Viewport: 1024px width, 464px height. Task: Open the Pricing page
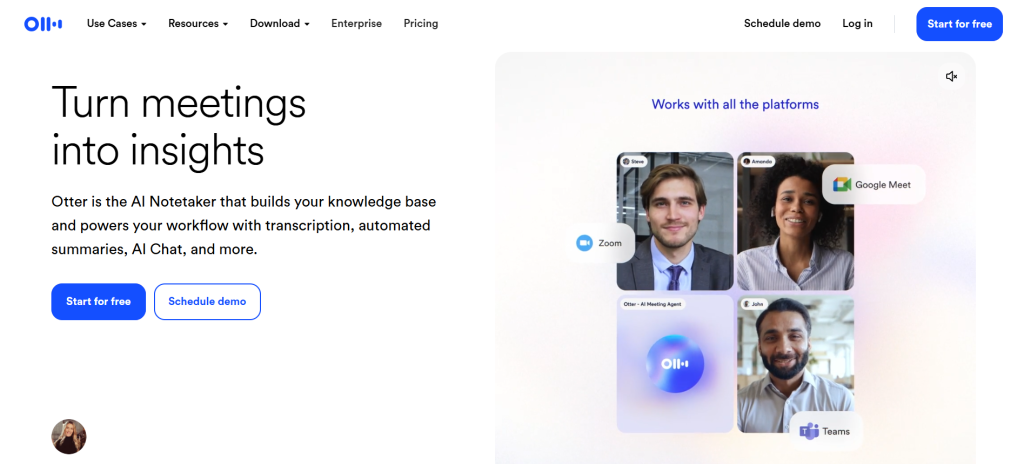pos(421,24)
